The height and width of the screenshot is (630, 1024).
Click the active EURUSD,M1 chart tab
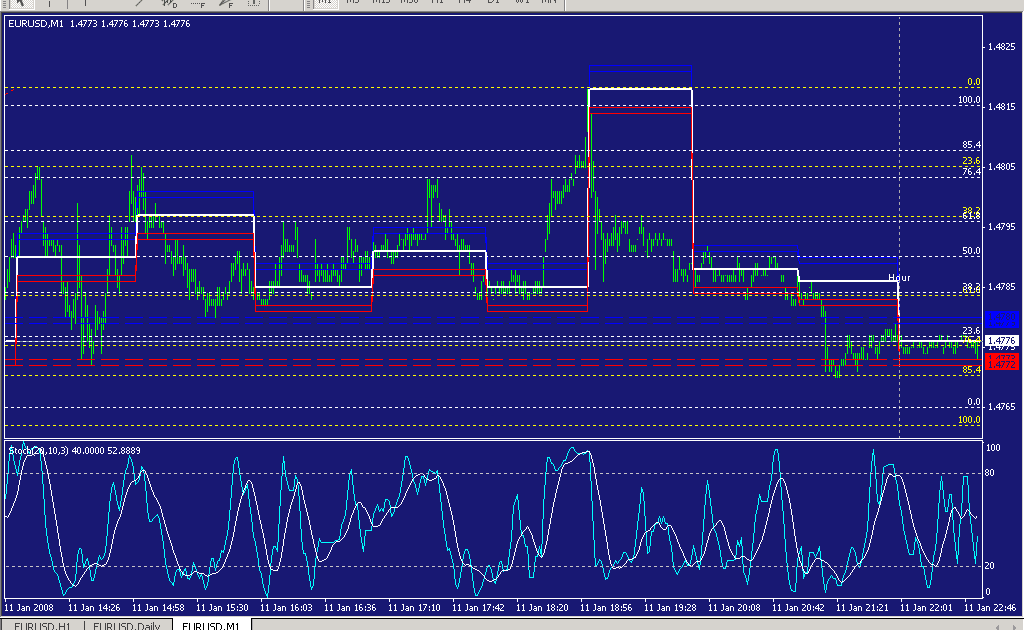tap(212, 625)
